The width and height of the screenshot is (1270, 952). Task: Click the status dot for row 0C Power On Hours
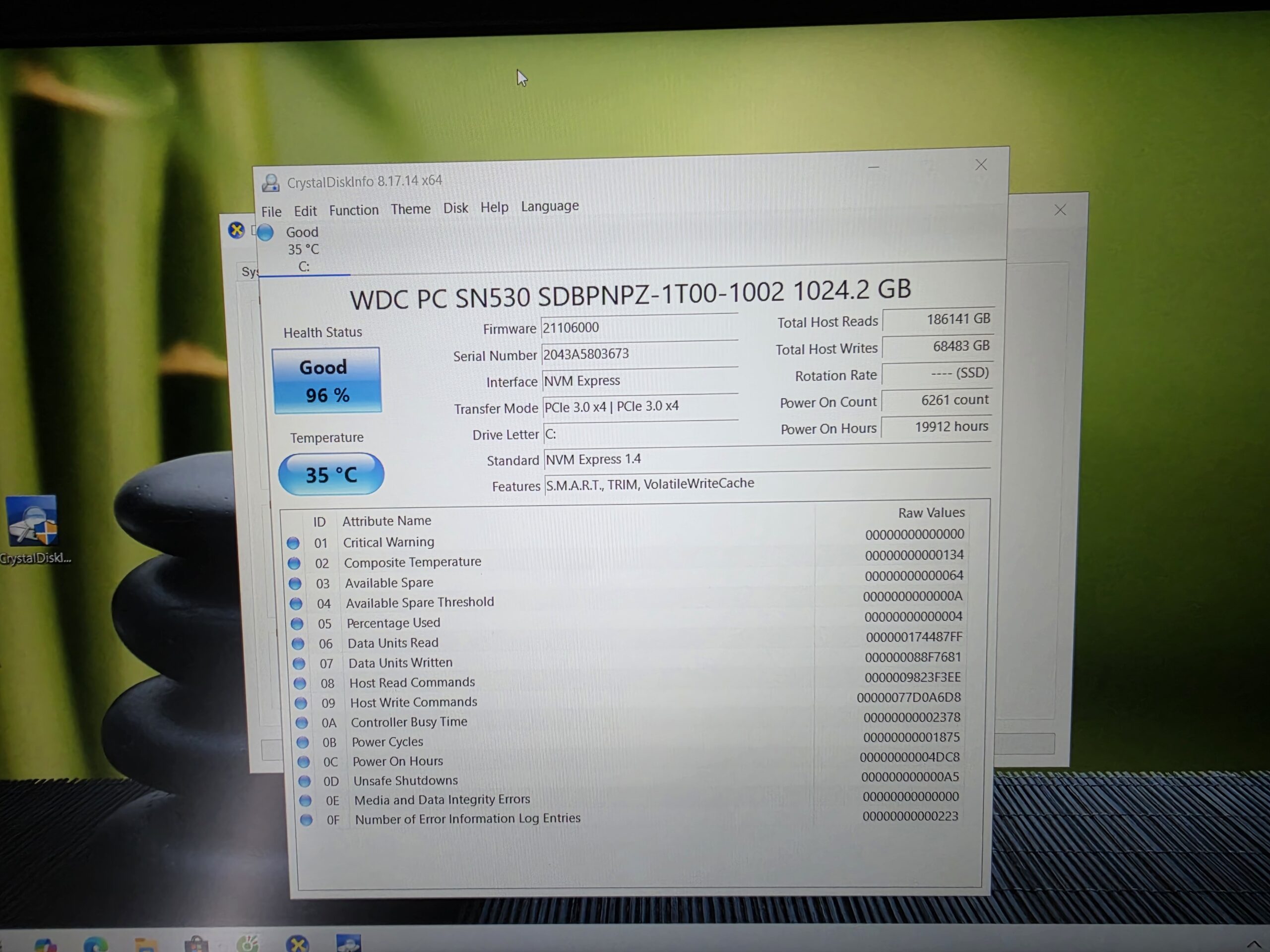pos(303,762)
